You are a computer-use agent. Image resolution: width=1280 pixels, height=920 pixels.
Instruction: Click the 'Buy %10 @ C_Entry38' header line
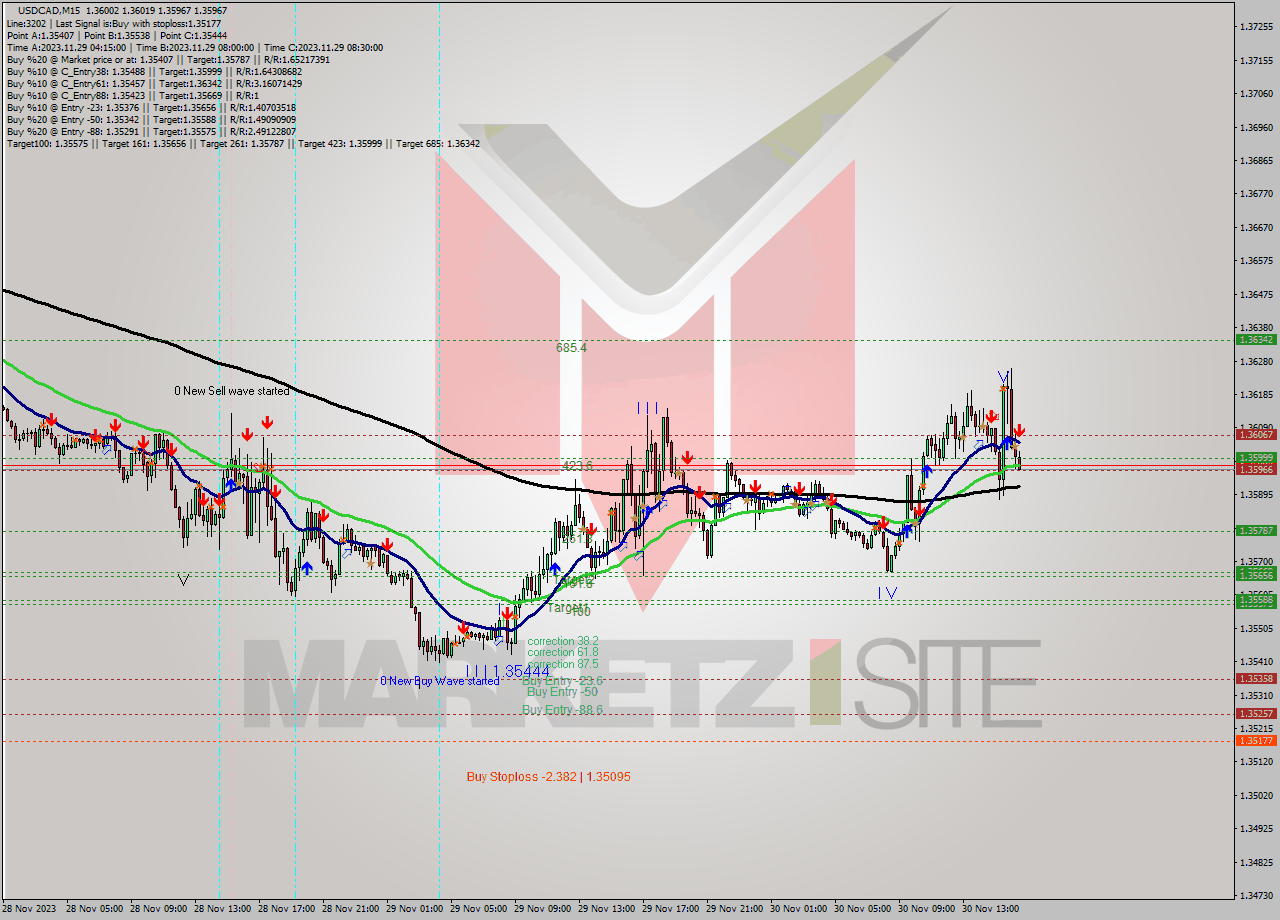coord(152,71)
